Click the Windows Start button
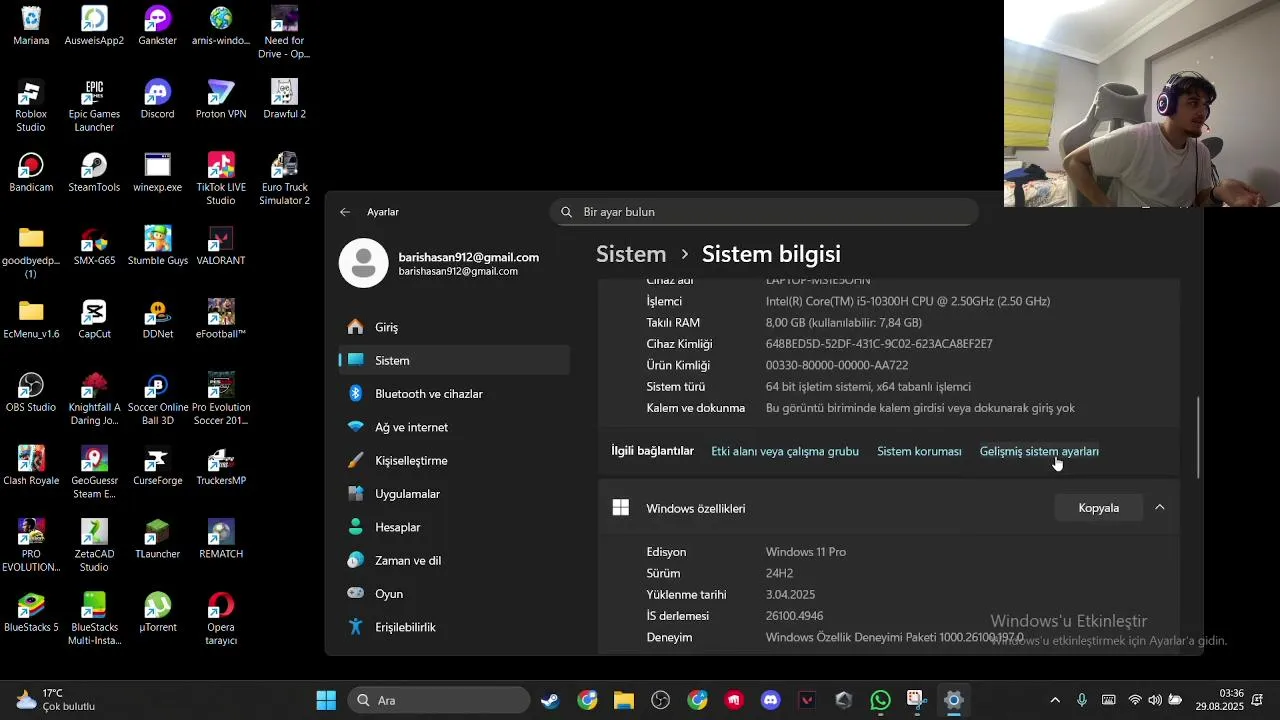The image size is (1280, 720). [326, 700]
